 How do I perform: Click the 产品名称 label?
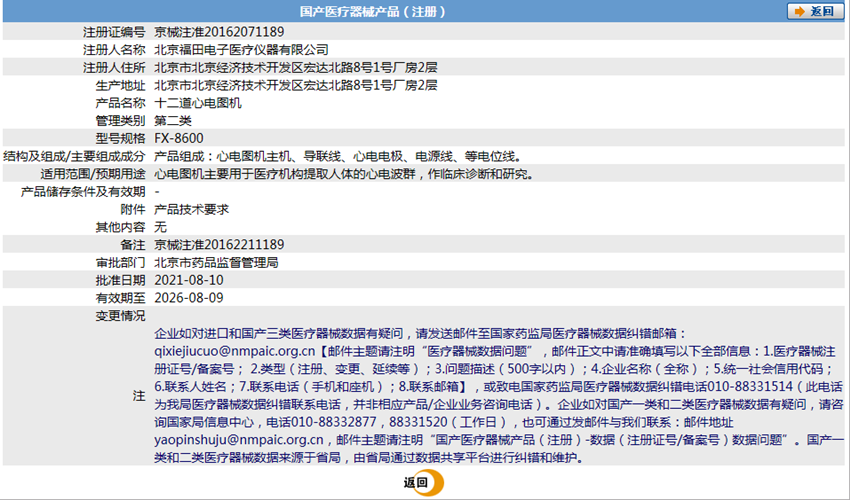coord(120,103)
